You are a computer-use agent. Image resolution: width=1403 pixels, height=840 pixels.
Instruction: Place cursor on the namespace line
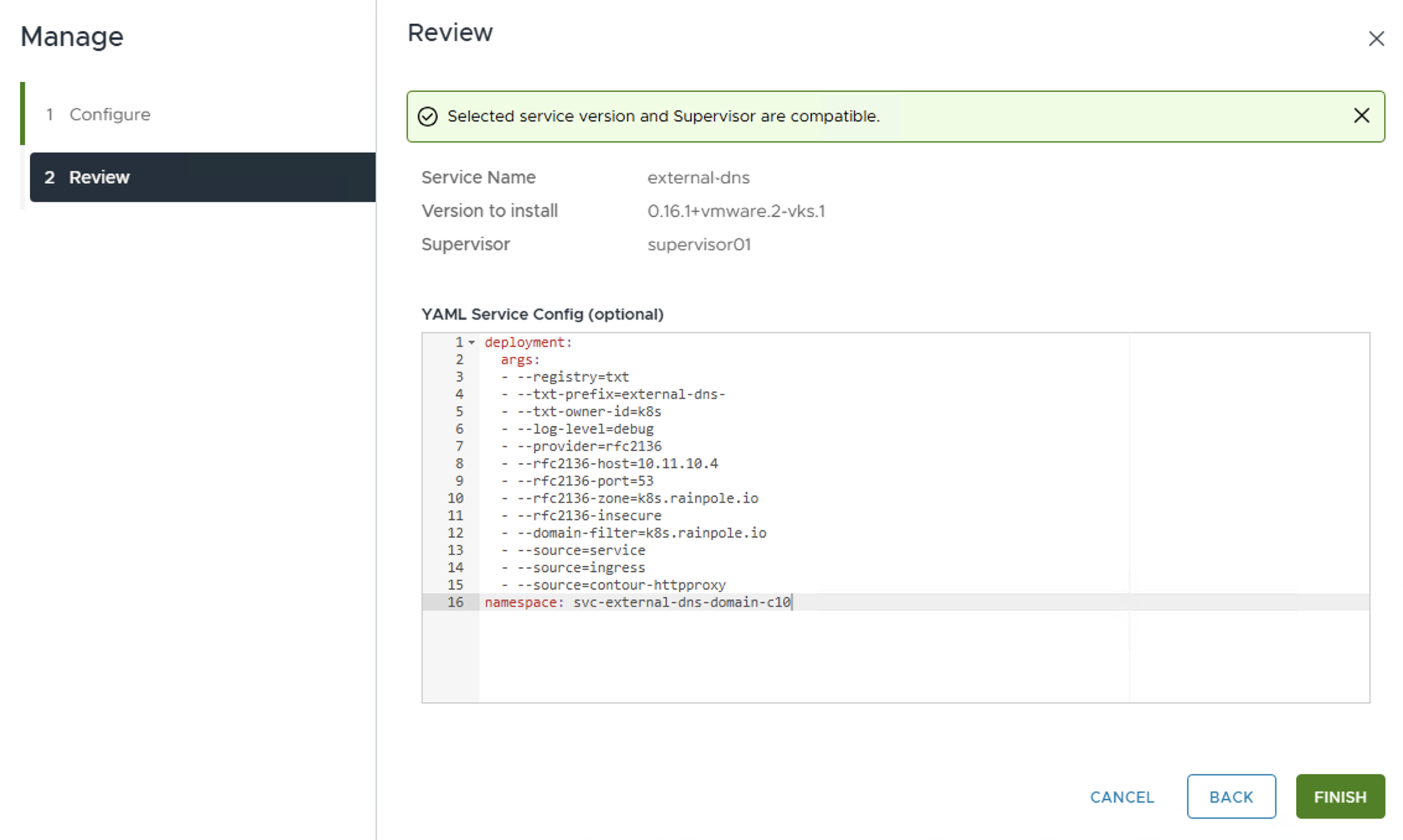[637, 602]
